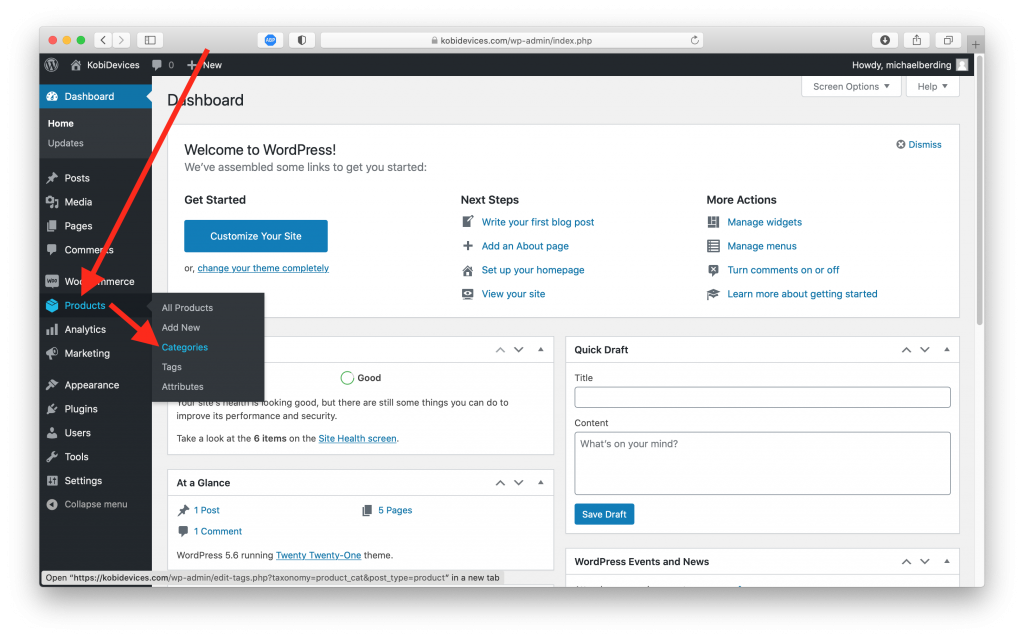Click the user avatar beside Howdy
The width and height of the screenshot is (1024, 639).
(962, 65)
